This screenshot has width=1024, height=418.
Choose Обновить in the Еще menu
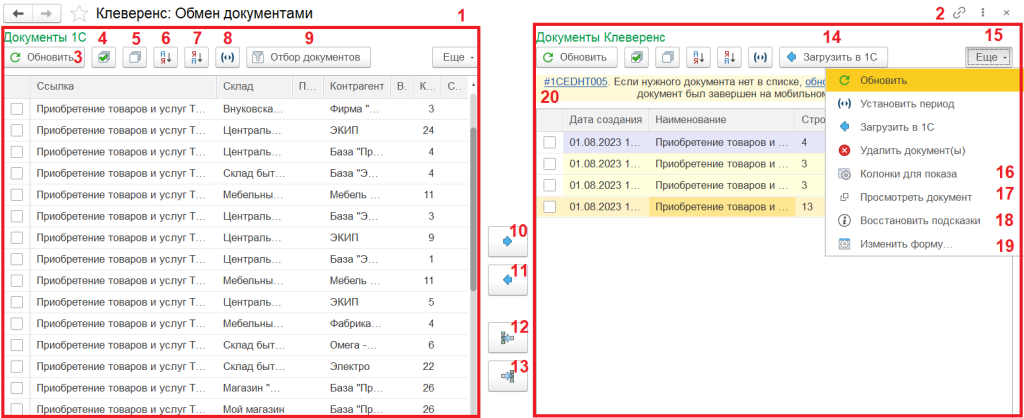(924, 80)
